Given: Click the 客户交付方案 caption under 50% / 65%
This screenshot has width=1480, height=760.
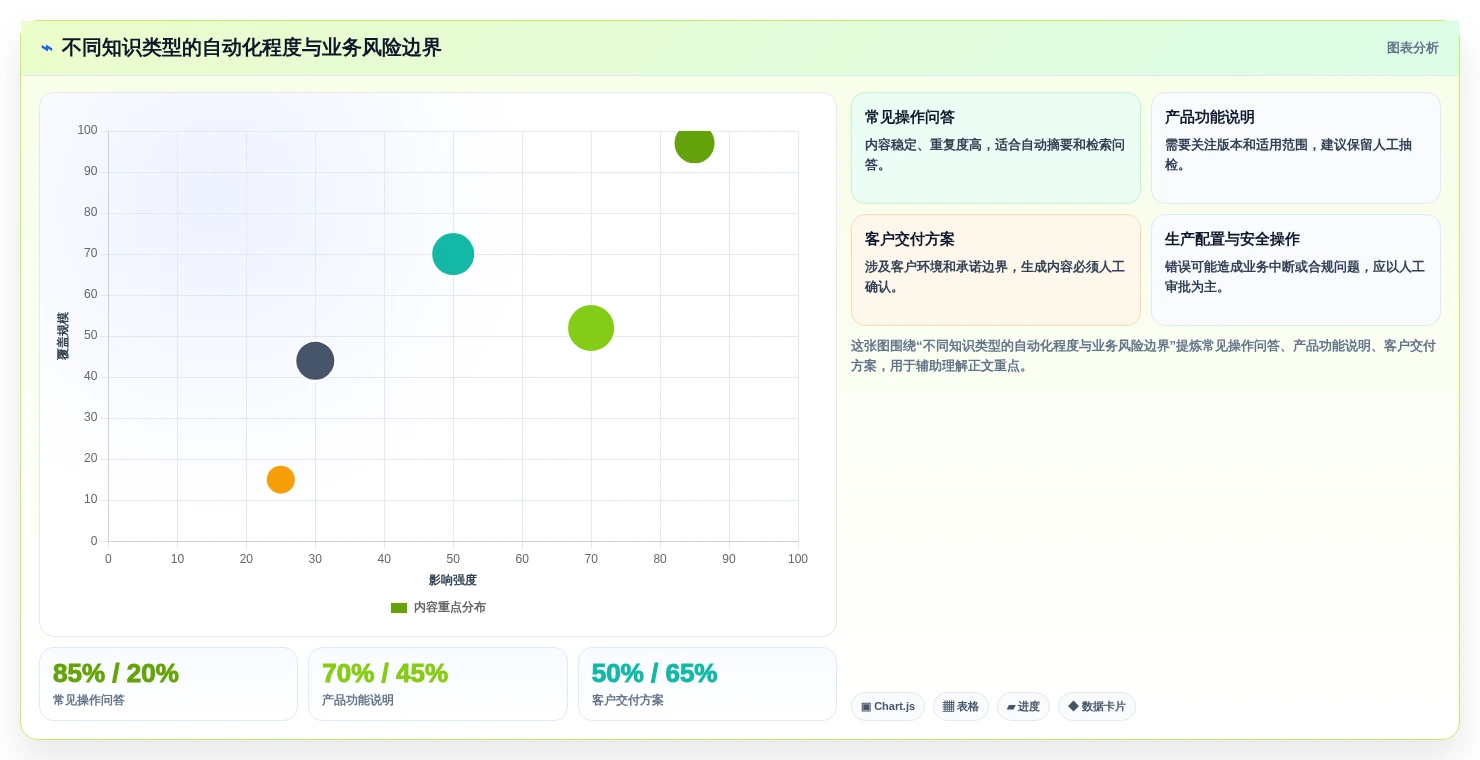Looking at the screenshot, I should (628, 700).
